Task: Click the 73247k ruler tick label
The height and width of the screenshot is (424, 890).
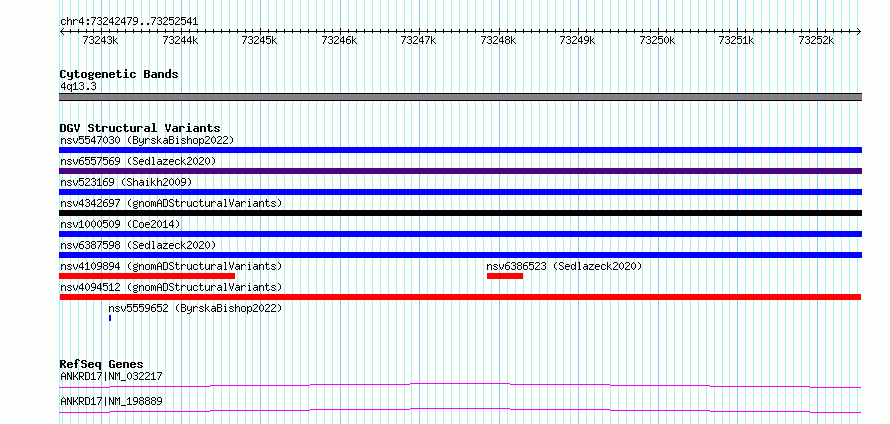Action: [x=418, y=40]
